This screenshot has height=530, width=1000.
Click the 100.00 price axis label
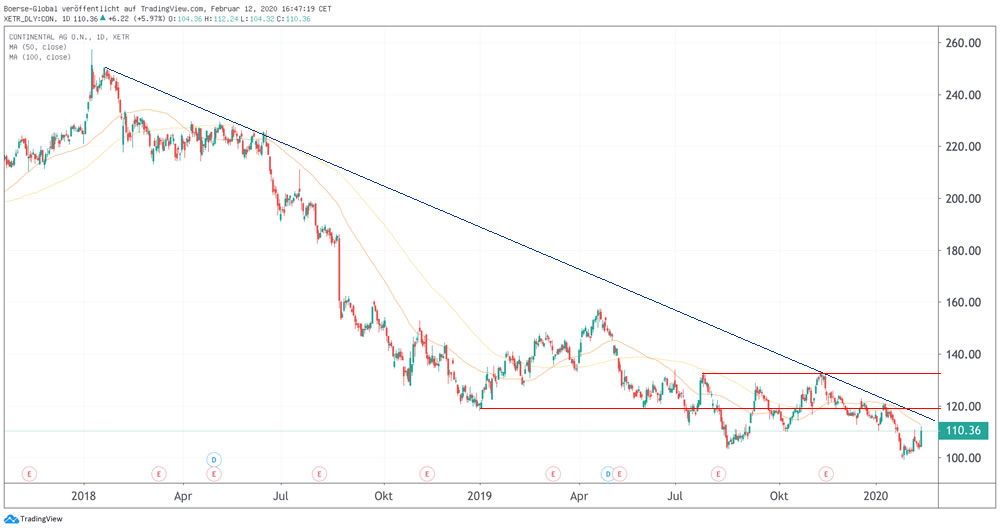click(963, 458)
